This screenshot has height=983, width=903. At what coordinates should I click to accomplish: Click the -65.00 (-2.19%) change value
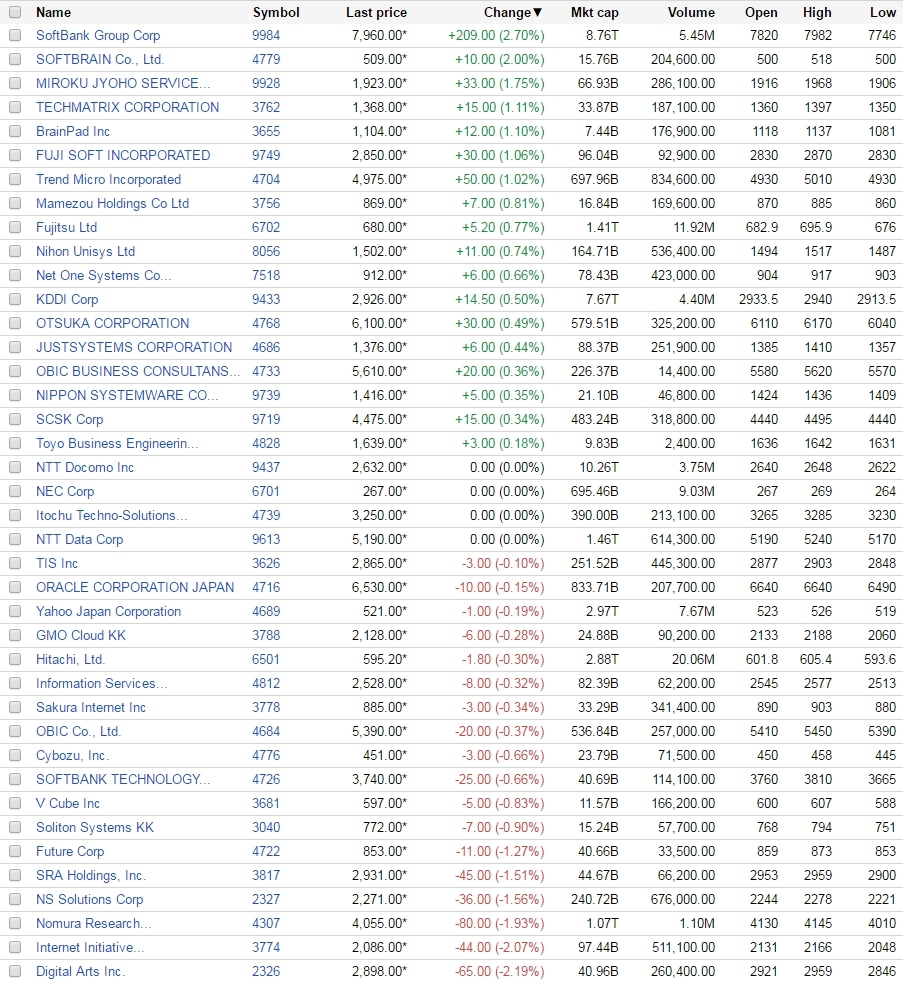[x=500, y=972]
